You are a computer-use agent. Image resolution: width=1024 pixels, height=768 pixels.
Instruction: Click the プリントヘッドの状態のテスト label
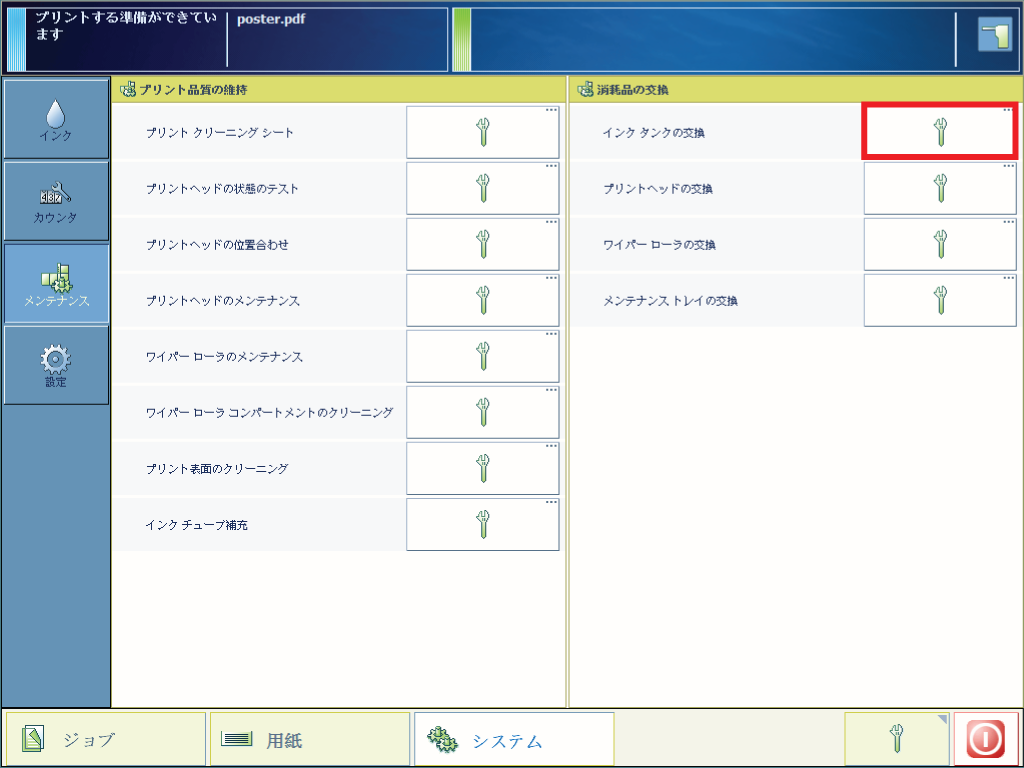coord(222,189)
